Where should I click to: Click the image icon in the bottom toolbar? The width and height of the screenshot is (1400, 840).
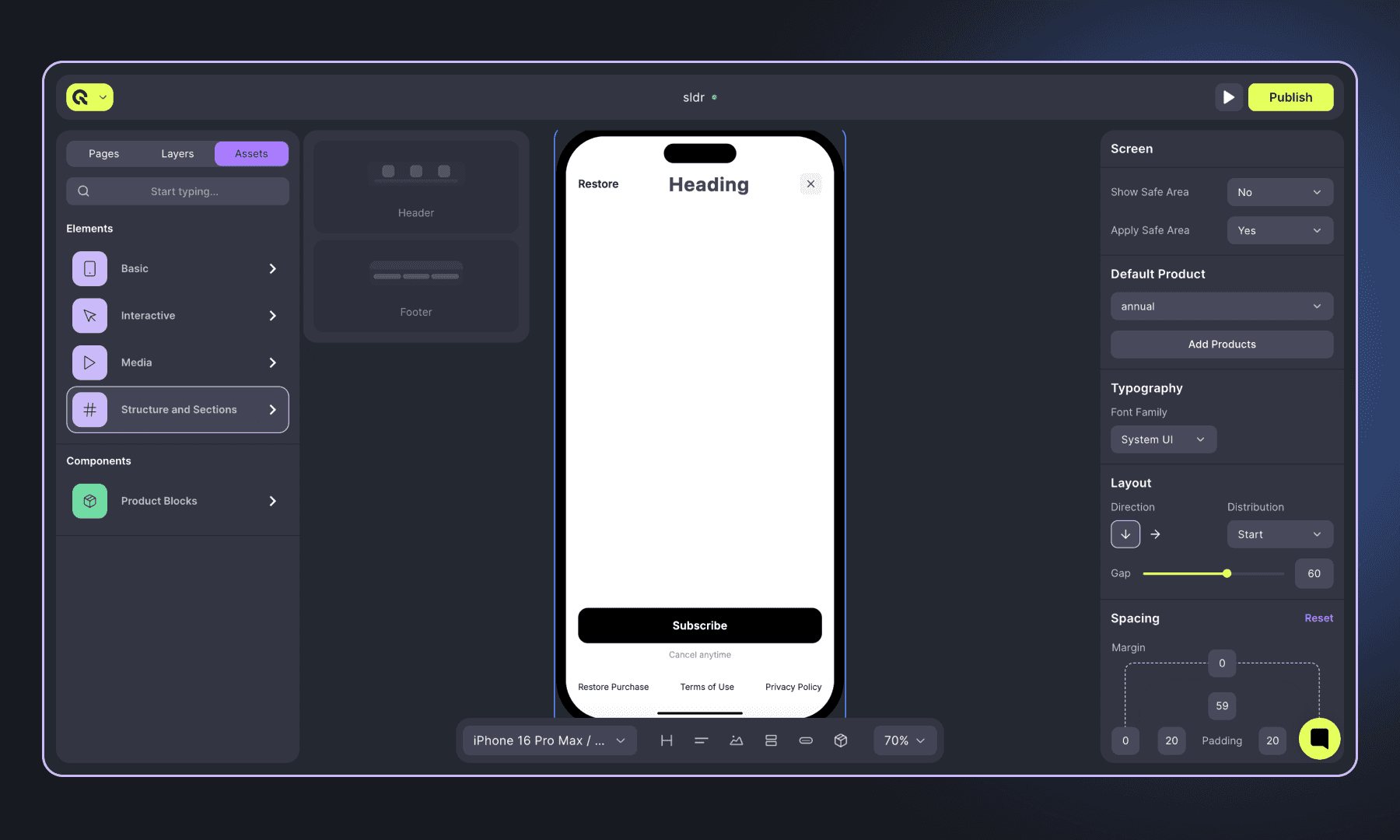[736, 740]
